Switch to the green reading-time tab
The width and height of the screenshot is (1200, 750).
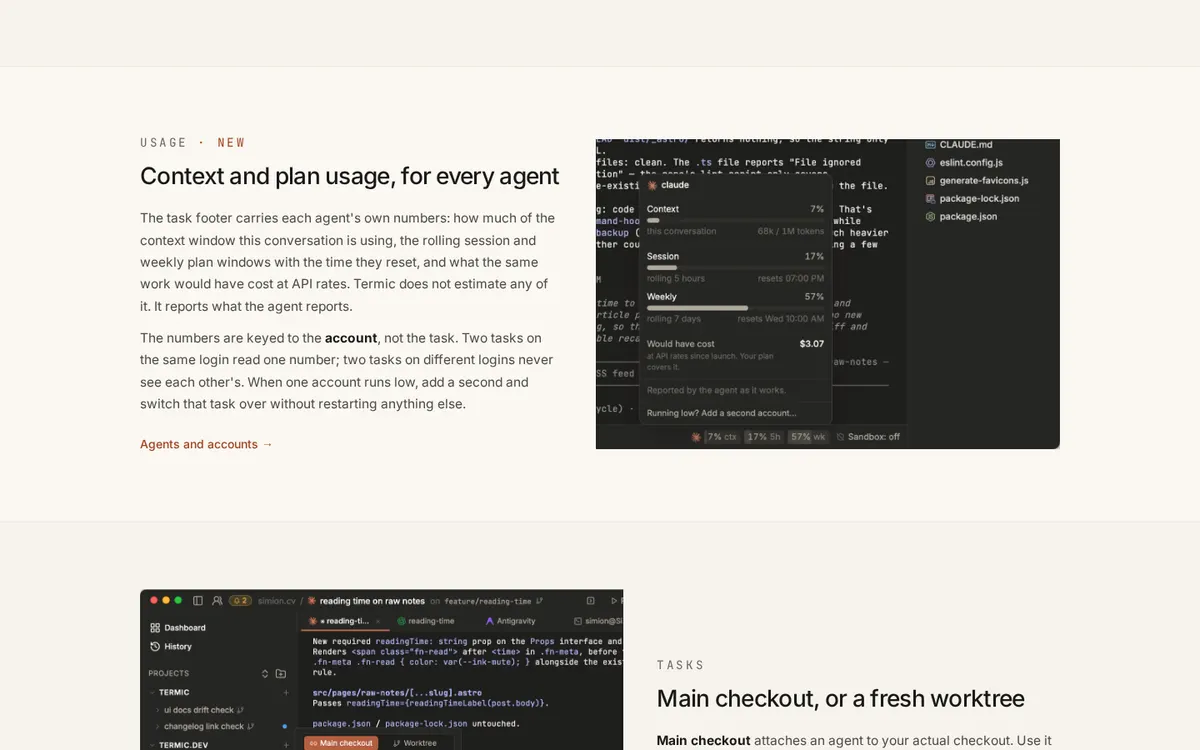pyautogui.click(x=427, y=621)
